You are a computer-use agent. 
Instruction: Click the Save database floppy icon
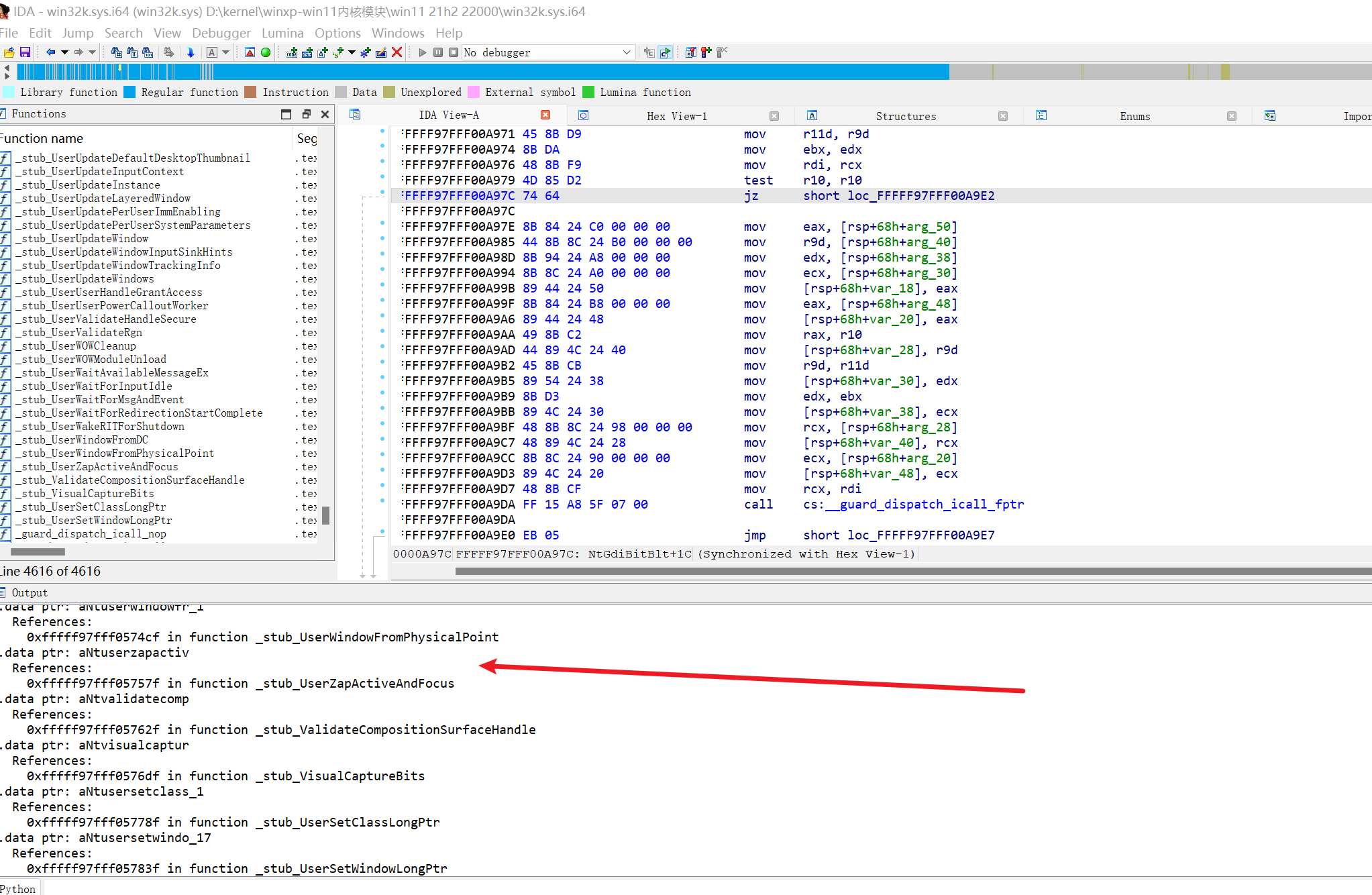coord(25,52)
